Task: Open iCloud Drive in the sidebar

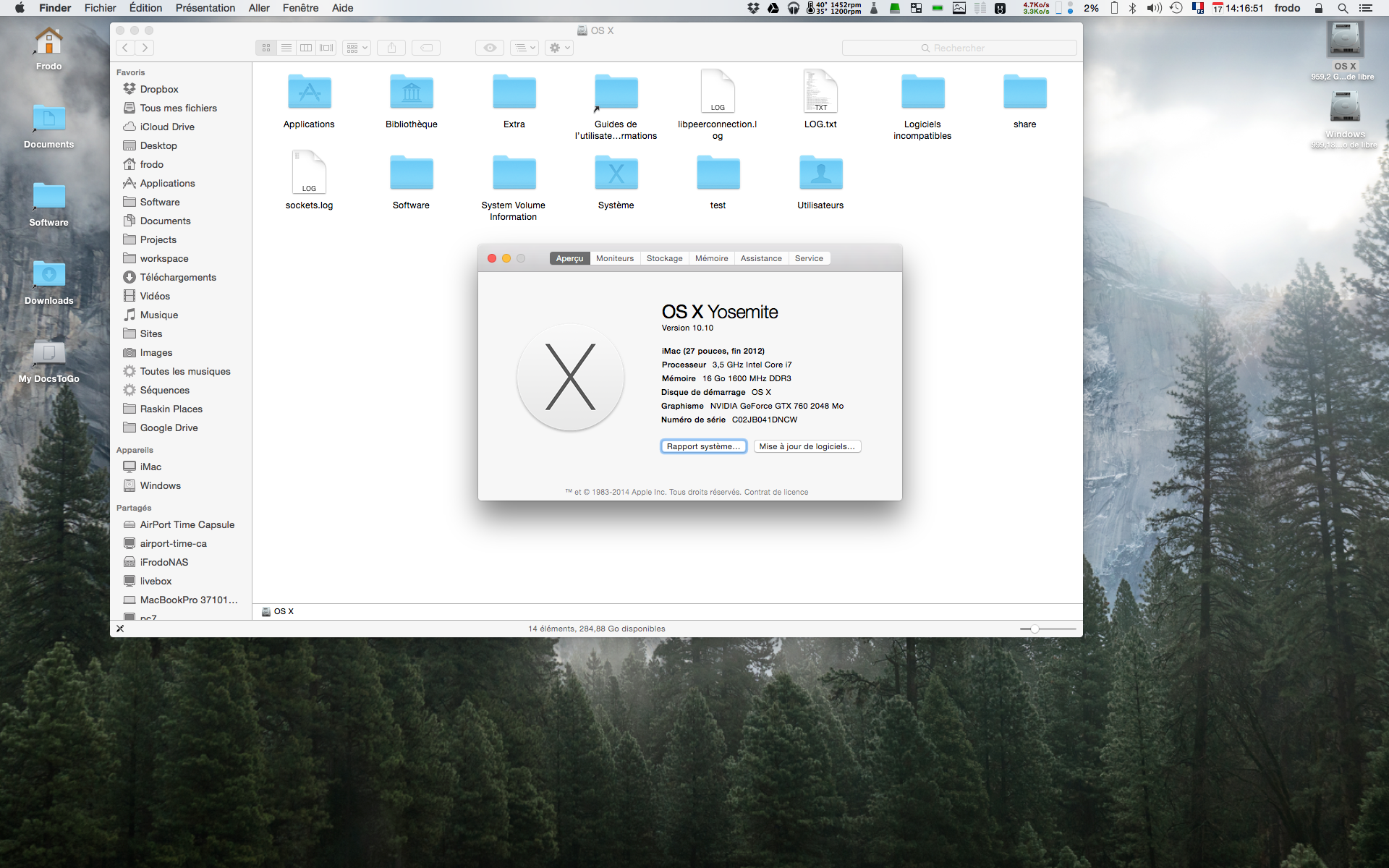Action: (x=167, y=127)
